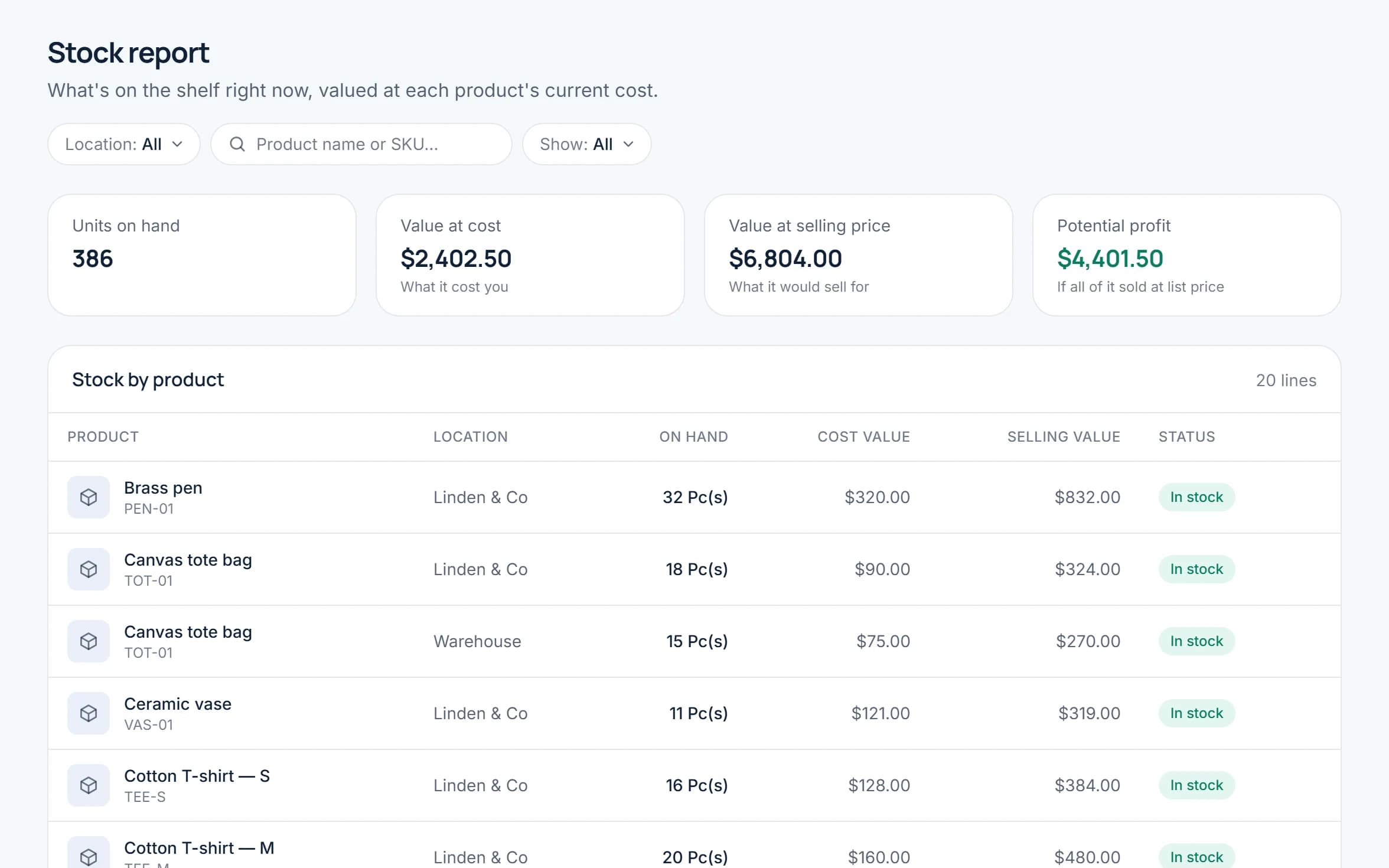Click the ON HAND column header
Screen dimensions: 1389x868
coord(693,437)
